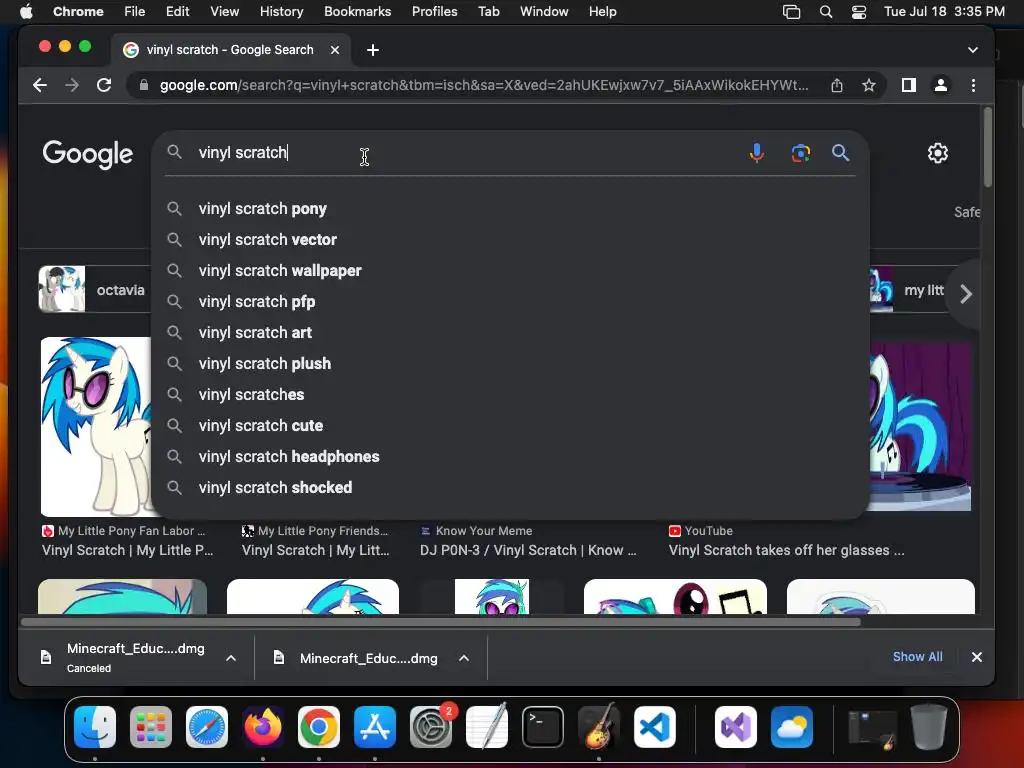1024x768 pixels.
Task: Click the blue search magnifier button
Action: (x=840, y=153)
